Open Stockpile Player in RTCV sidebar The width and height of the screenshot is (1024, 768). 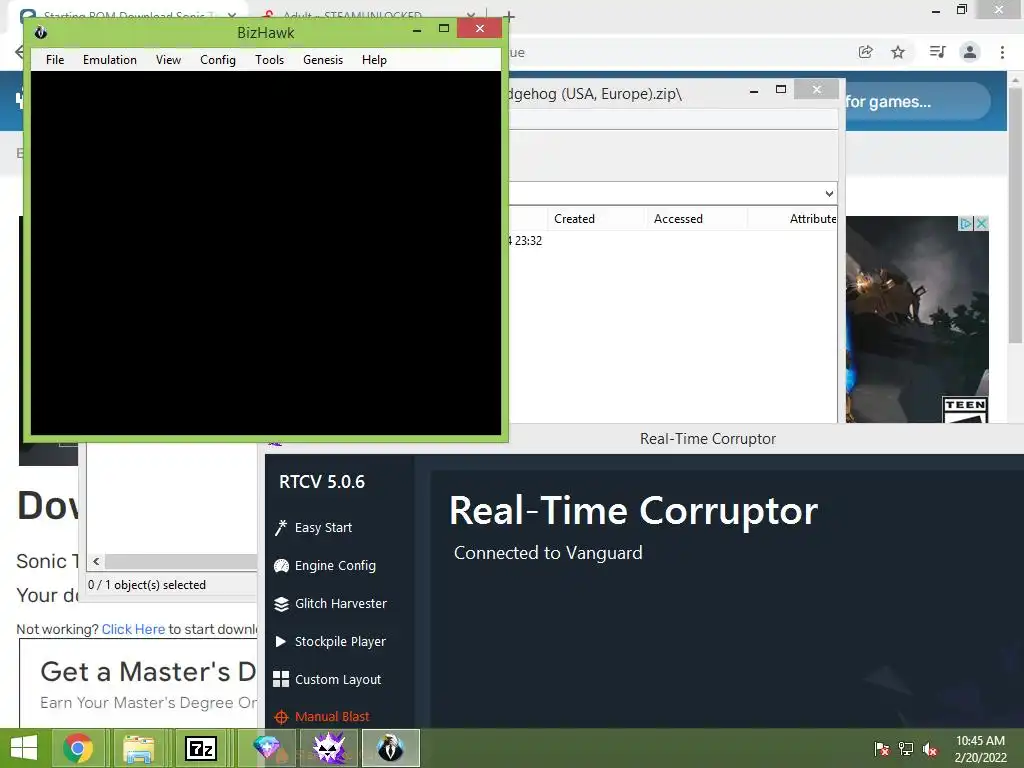(x=340, y=641)
